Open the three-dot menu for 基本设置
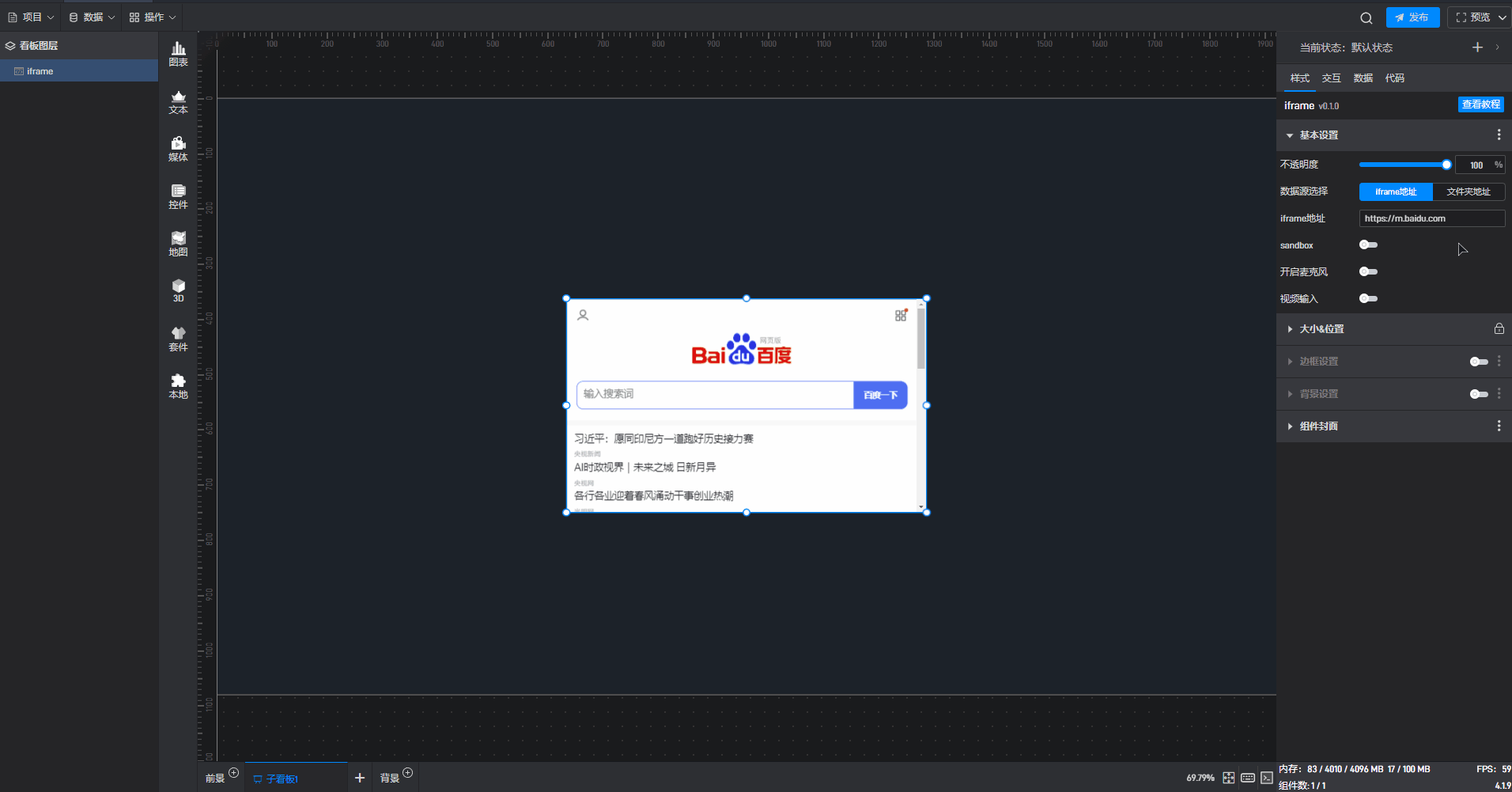 (x=1499, y=135)
